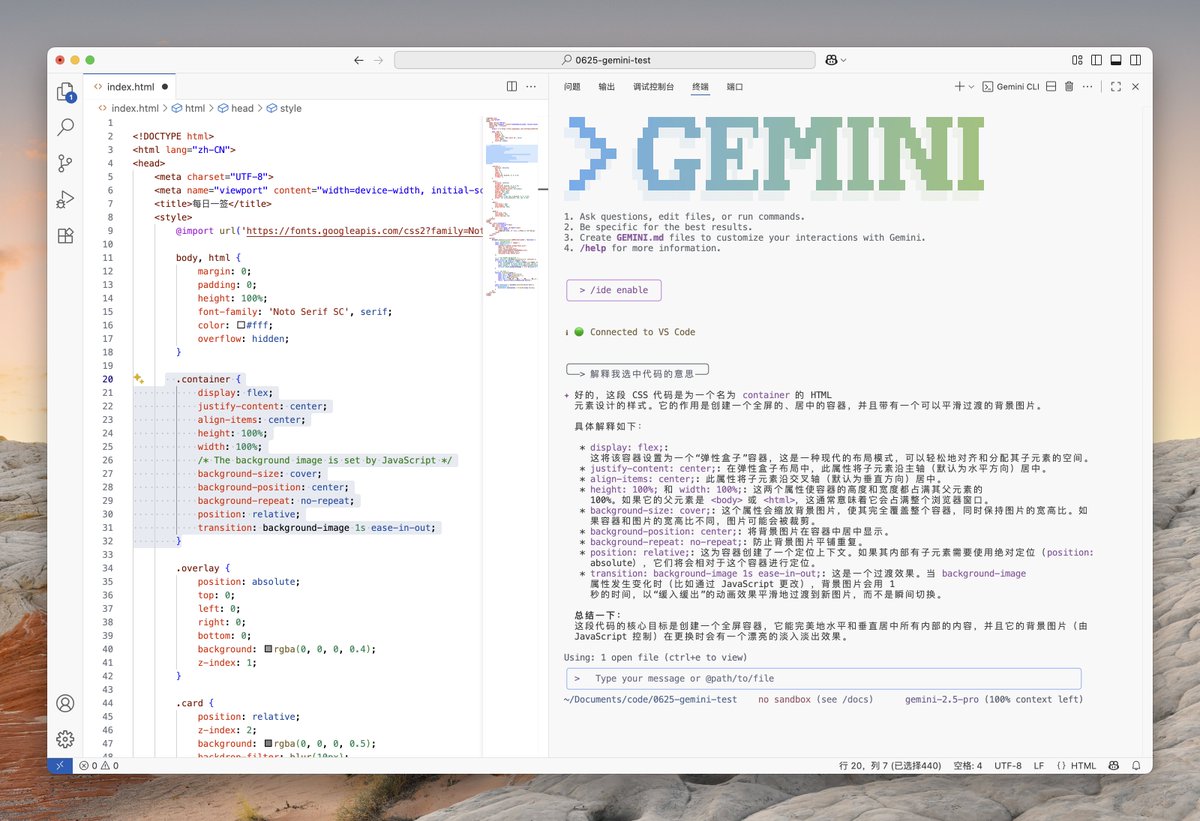This screenshot has width=1200, height=821.
Task: Split the terminal pane
Action: point(1051,87)
